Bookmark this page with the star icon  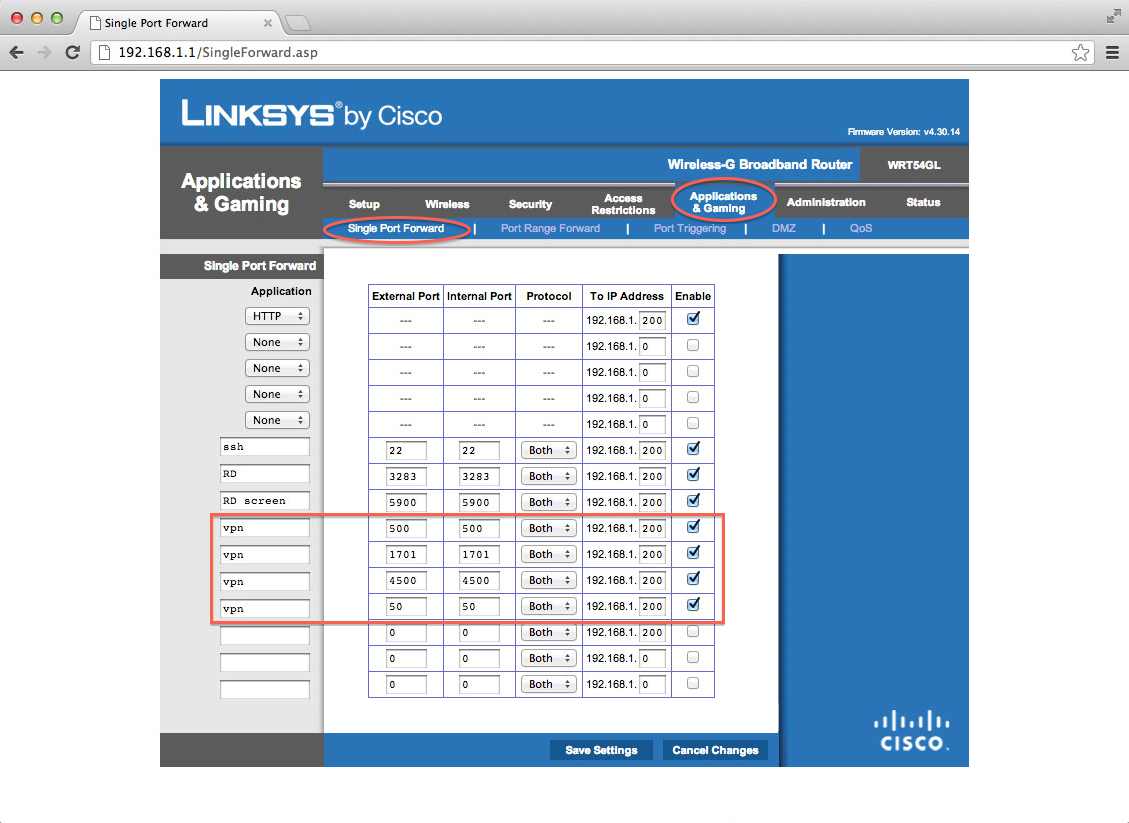pyautogui.click(x=1080, y=53)
